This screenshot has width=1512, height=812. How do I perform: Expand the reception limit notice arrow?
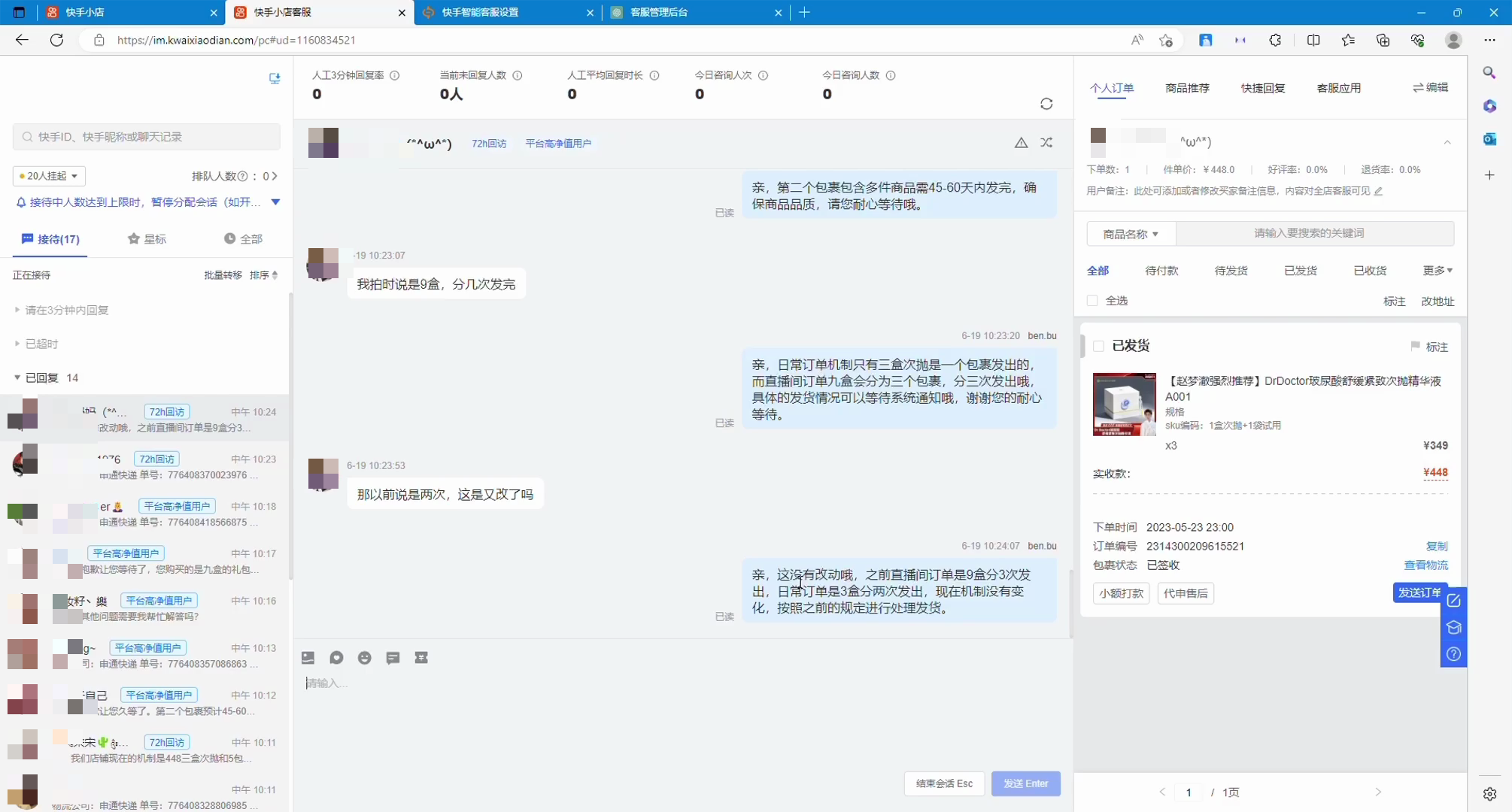(275, 202)
